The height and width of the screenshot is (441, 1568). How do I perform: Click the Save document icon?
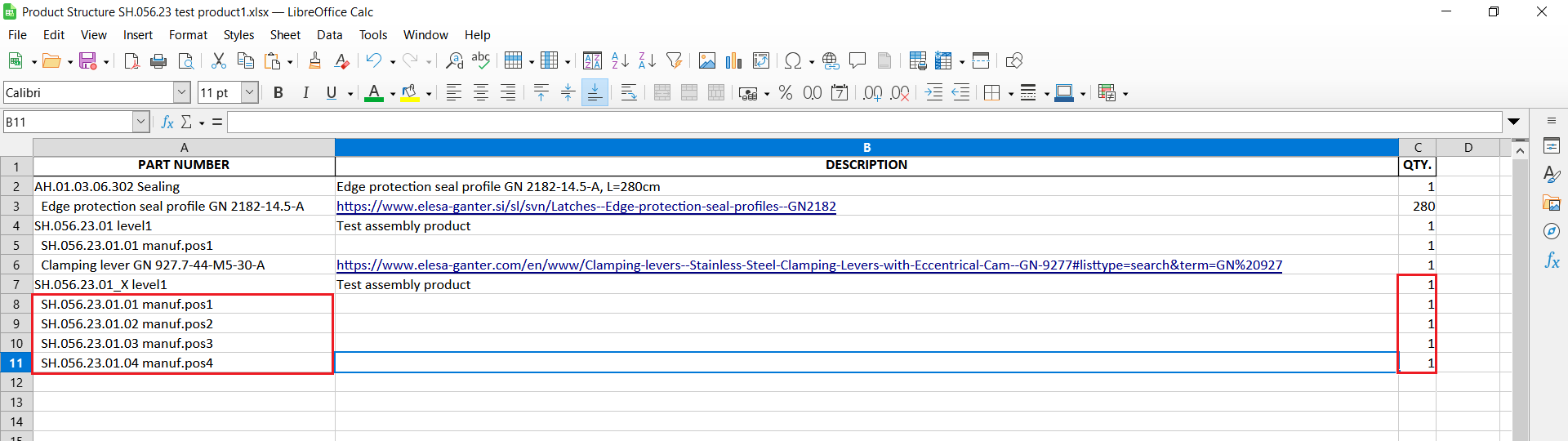(x=87, y=61)
